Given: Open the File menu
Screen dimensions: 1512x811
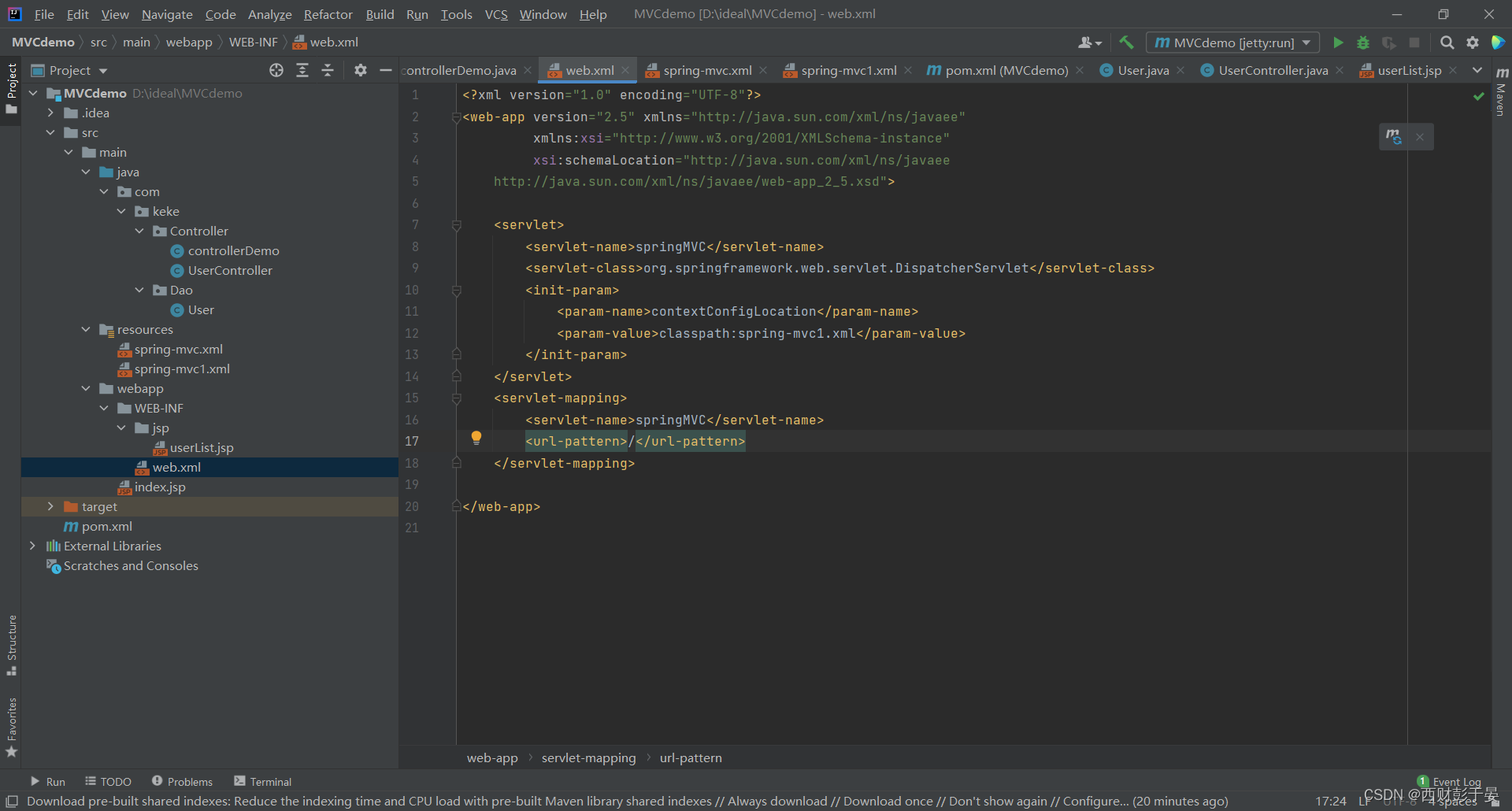Looking at the screenshot, I should pos(44,14).
